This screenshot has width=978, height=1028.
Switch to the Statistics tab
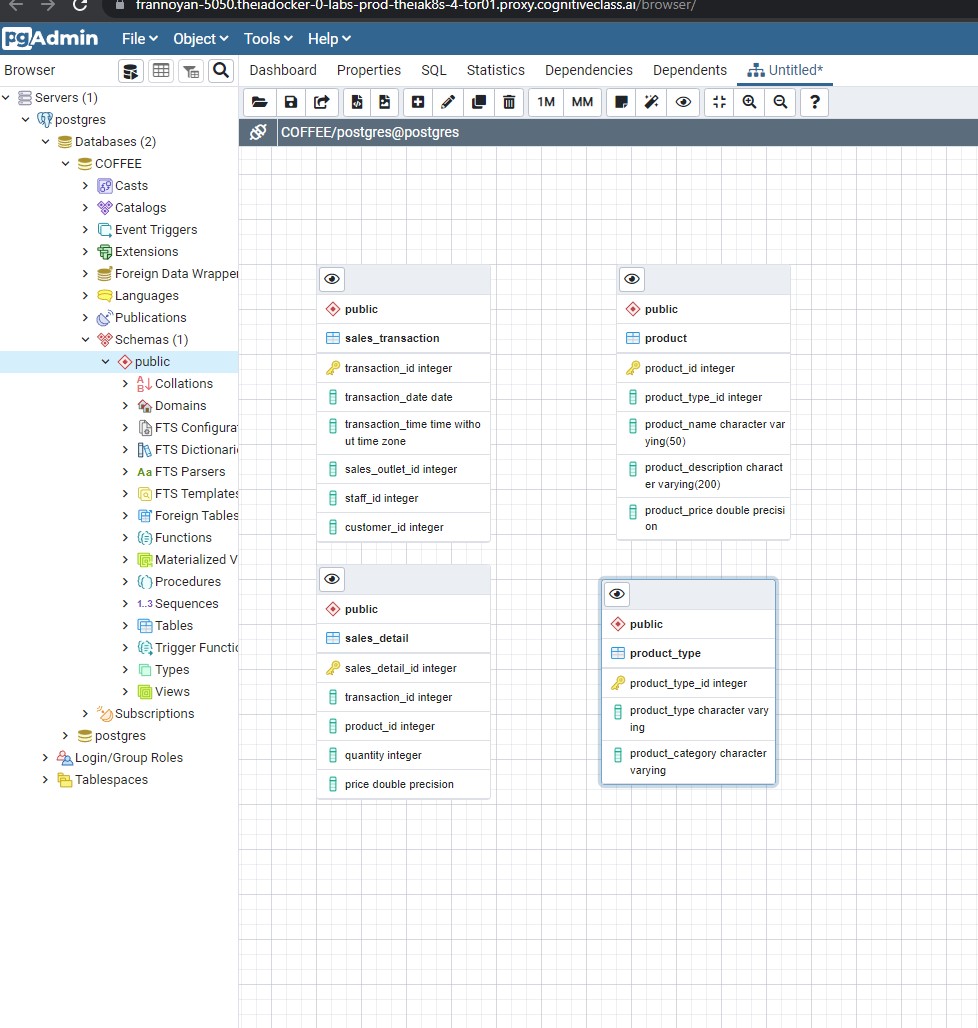pyautogui.click(x=496, y=70)
